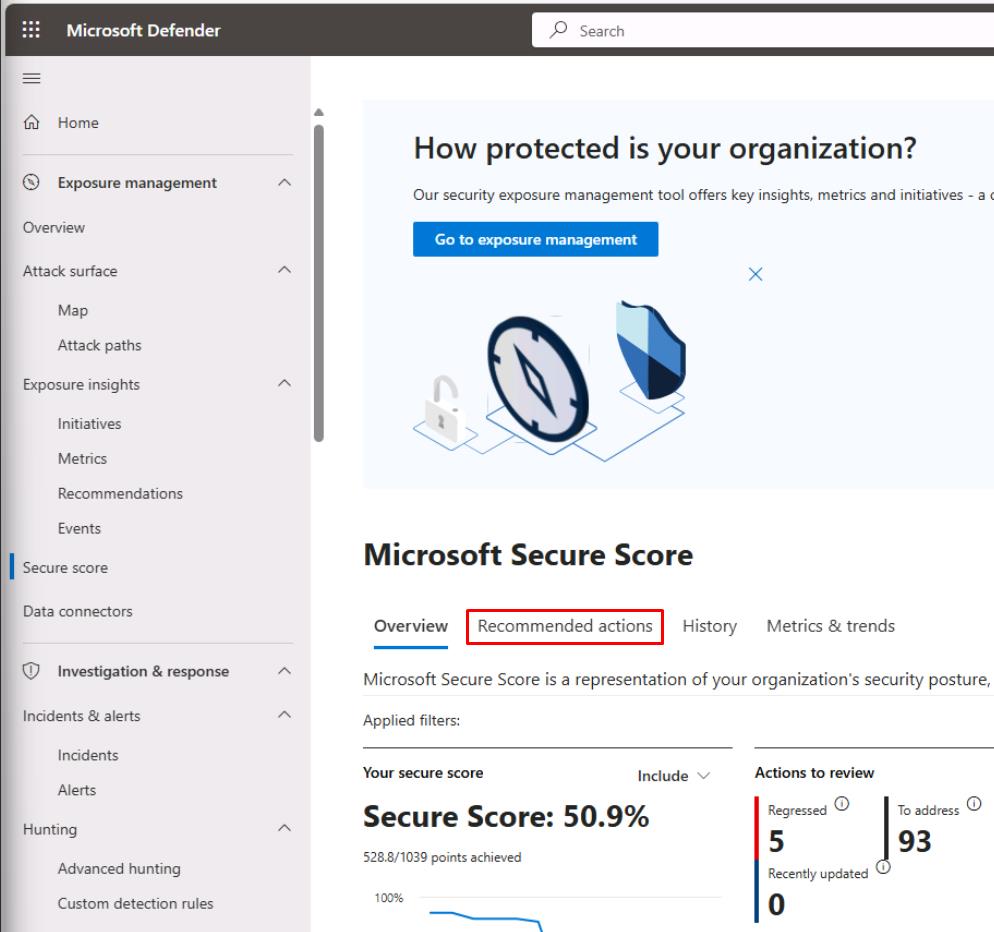This screenshot has width=994, height=932.
Task: Click the info icon beside Regressed
Action: 842,803
